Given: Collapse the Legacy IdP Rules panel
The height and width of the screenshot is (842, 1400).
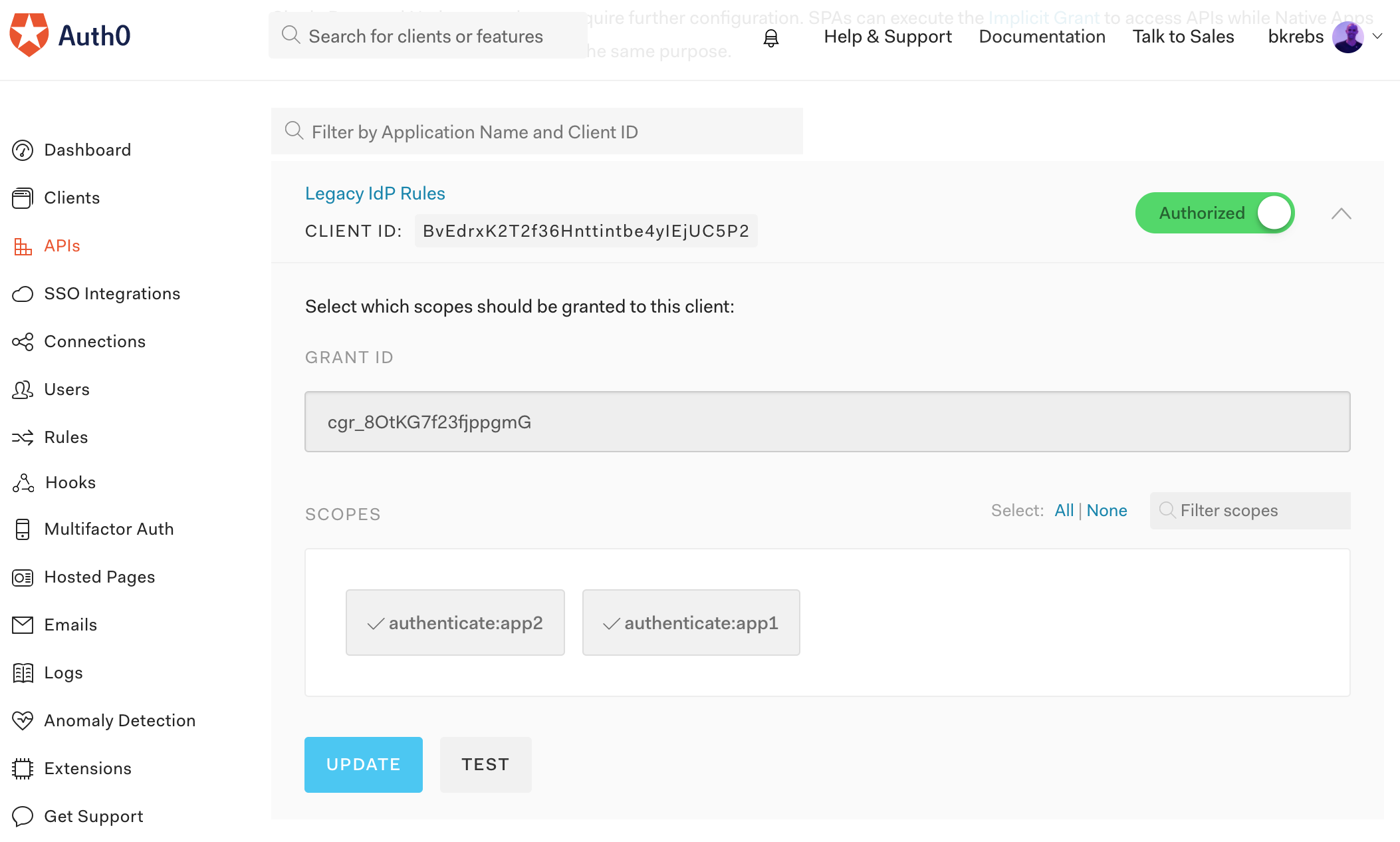Looking at the screenshot, I should [1341, 213].
